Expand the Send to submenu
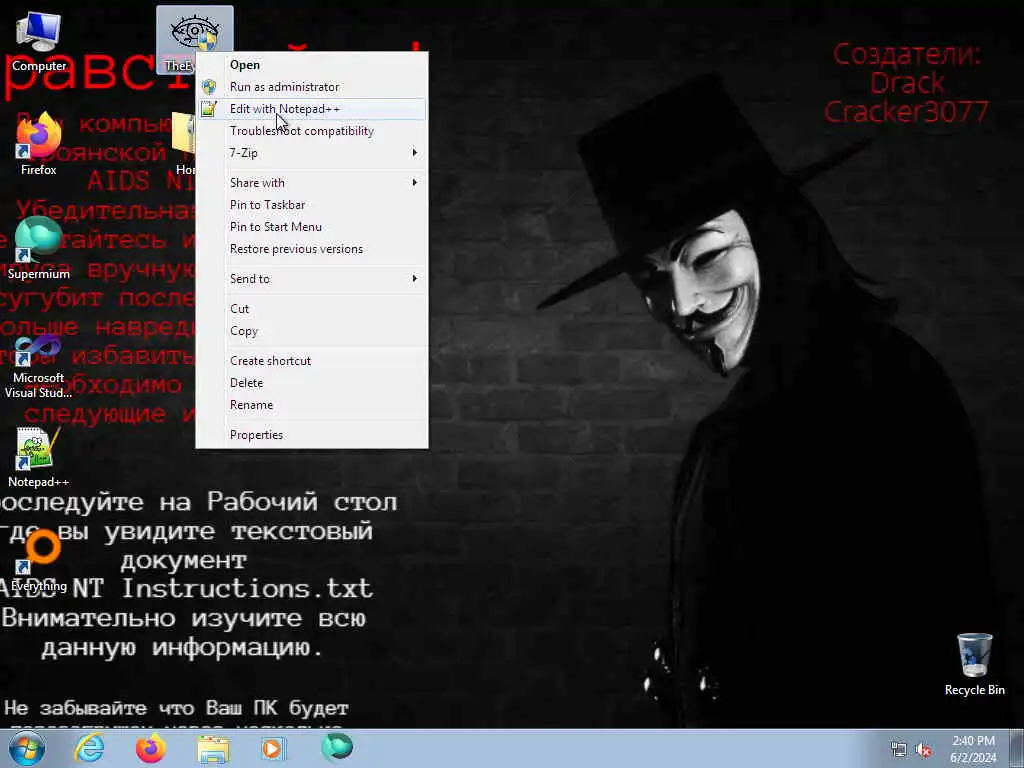 (x=312, y=279)
